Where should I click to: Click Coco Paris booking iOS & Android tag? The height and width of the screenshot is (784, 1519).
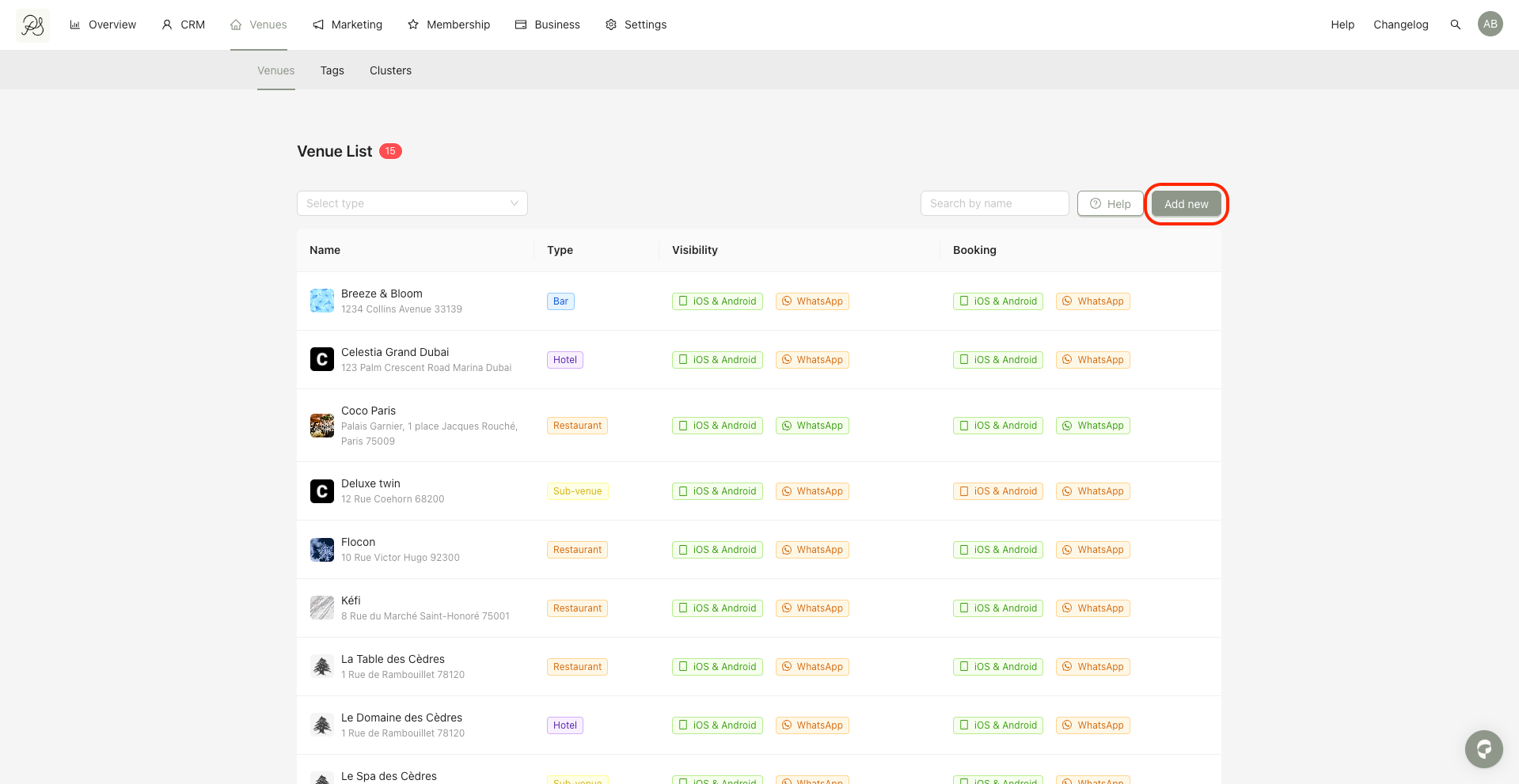(x=997, y=426)
